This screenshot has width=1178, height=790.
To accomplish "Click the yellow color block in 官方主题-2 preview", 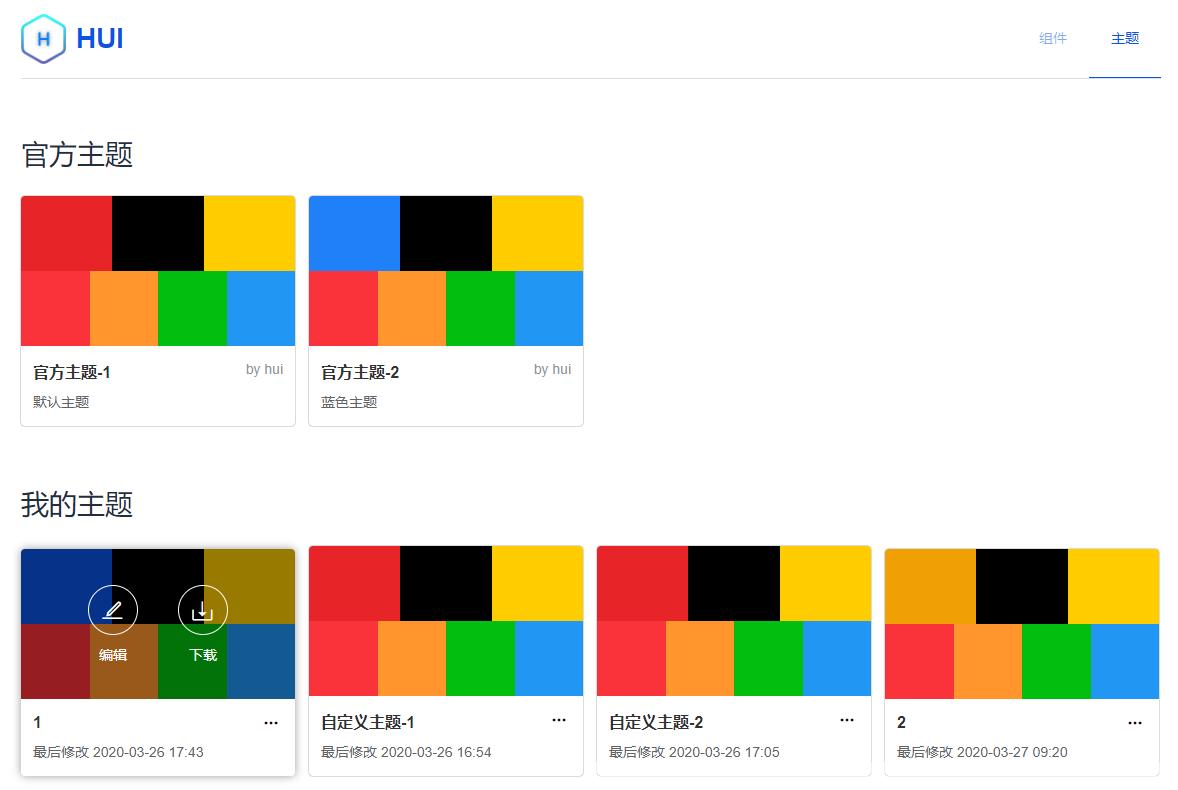I will 537,232.
